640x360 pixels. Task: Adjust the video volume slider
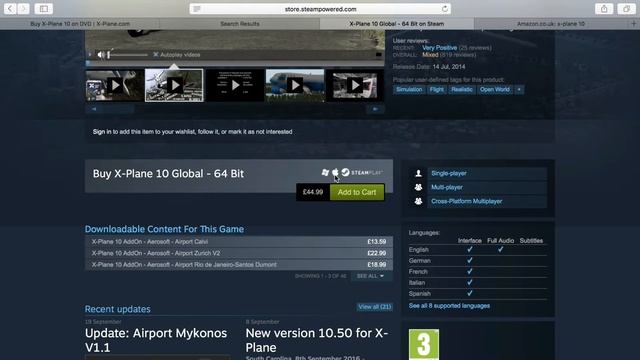(128, 55)
